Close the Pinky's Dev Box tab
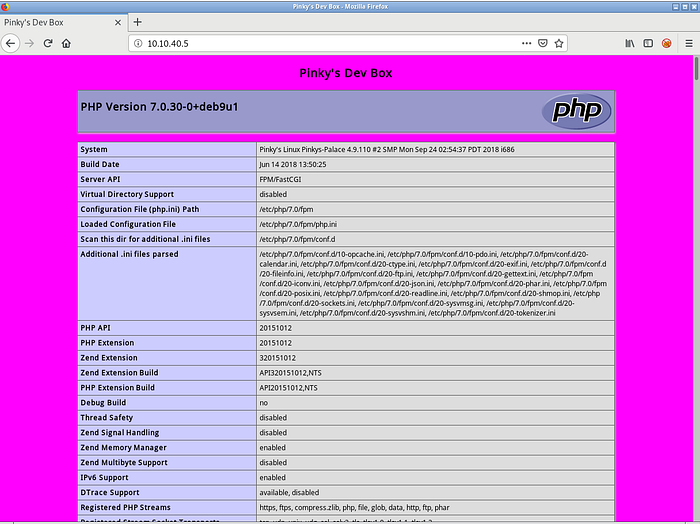 point(119,22)
